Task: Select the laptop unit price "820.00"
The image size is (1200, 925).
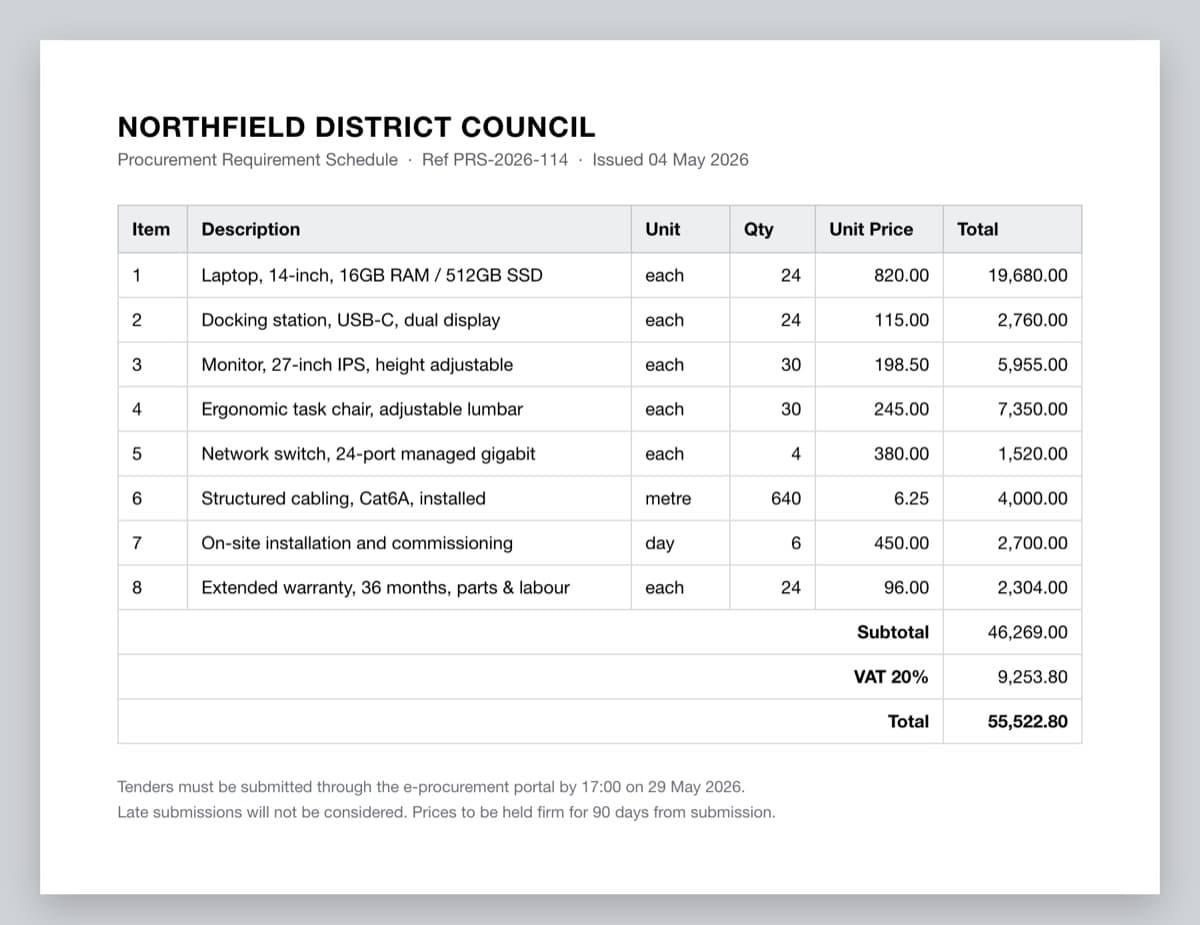Action: coord(902,275)
